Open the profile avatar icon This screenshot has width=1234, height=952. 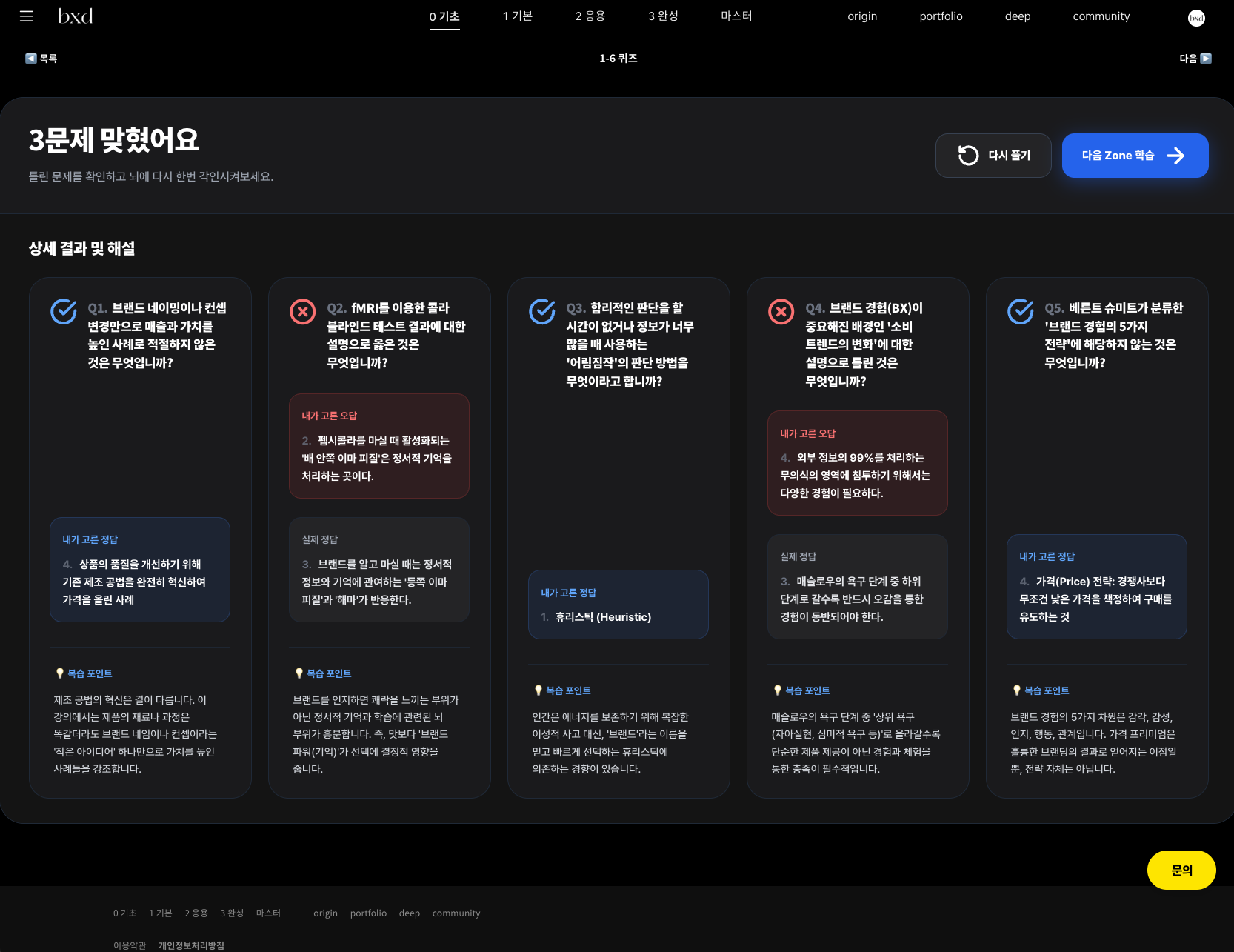coord(1196,19)
